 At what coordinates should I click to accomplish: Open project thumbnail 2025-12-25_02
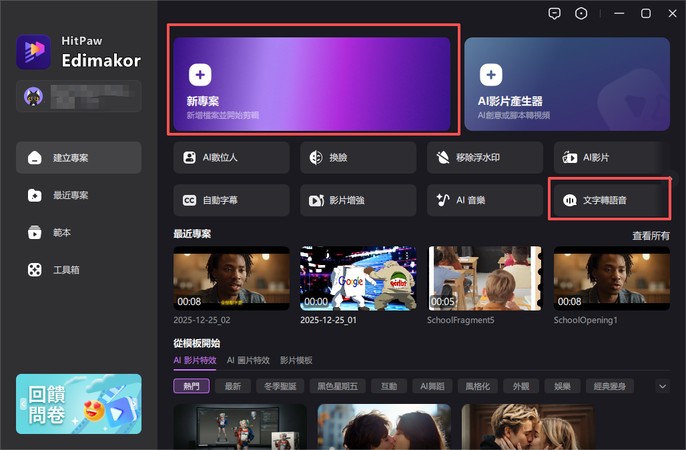pyautogui.click(x=231, y=278)
